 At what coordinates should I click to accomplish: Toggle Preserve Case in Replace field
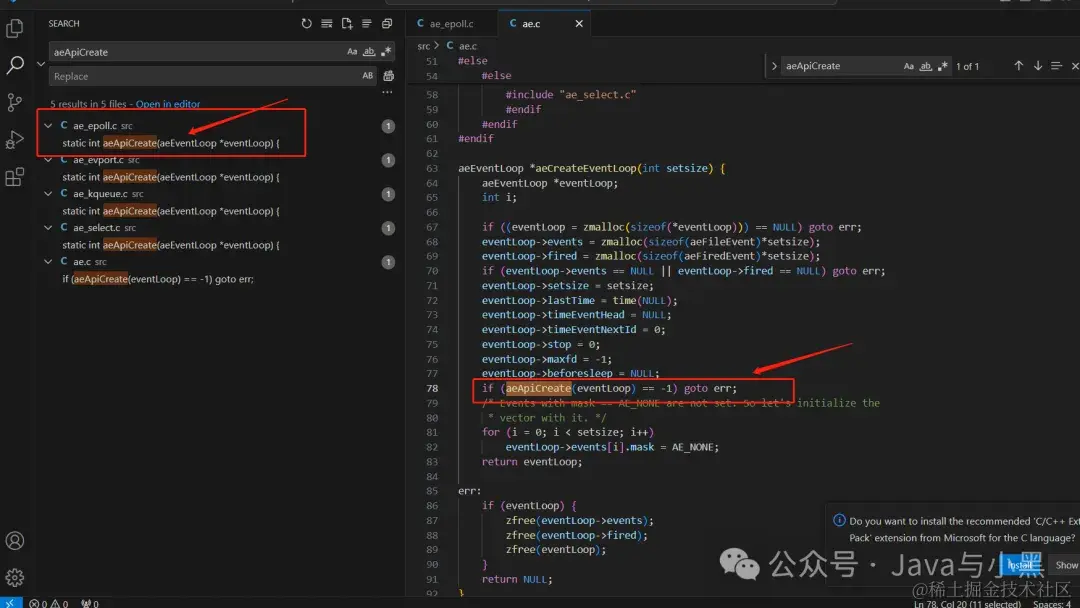368,76
